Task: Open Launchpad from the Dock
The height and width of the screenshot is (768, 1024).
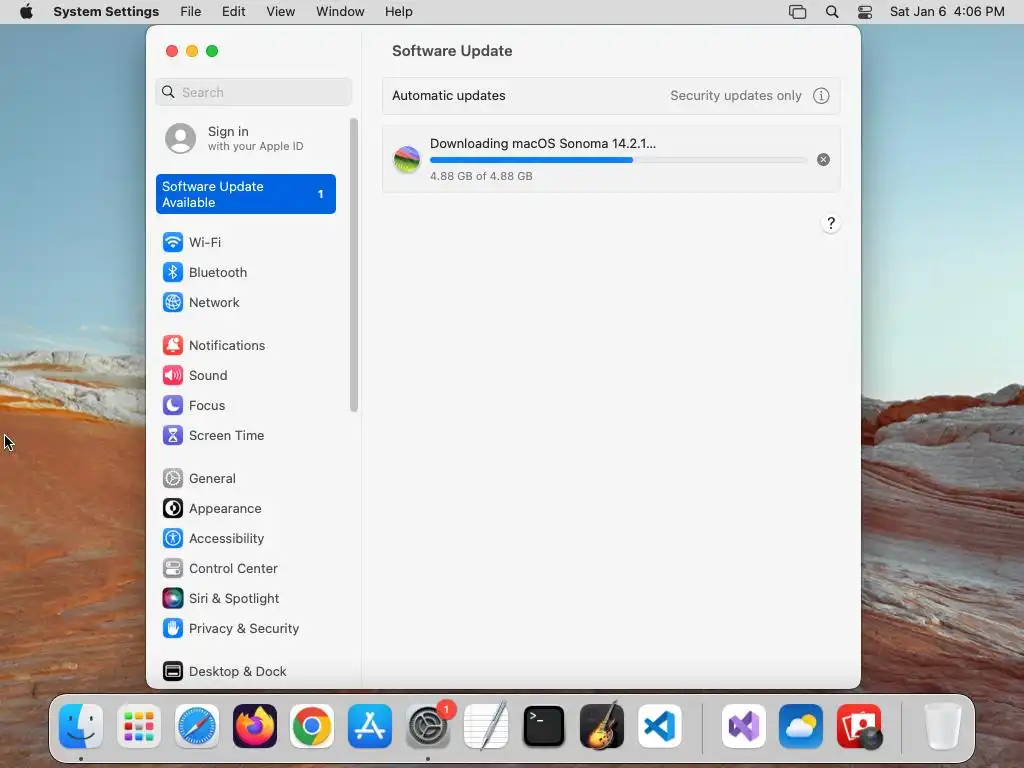Action: coord(139,726)
